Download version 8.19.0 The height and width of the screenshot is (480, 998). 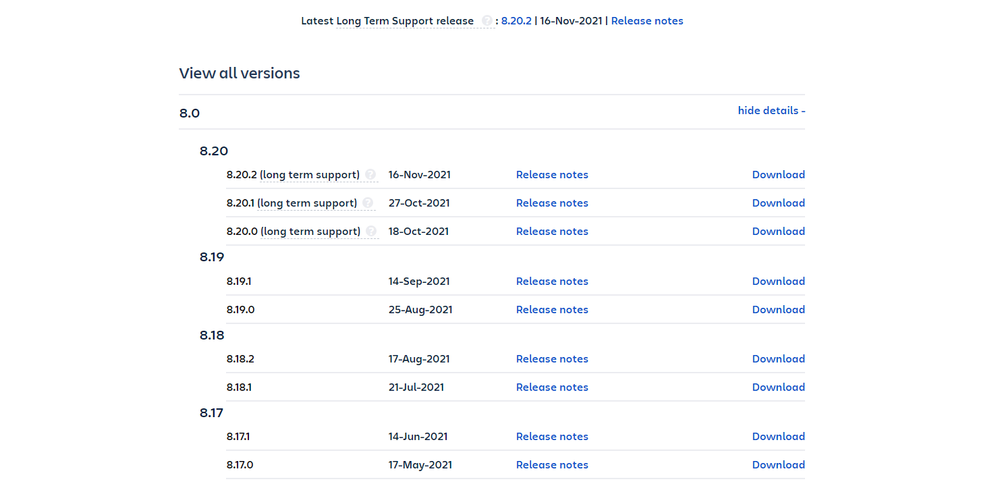pos(778,309)
